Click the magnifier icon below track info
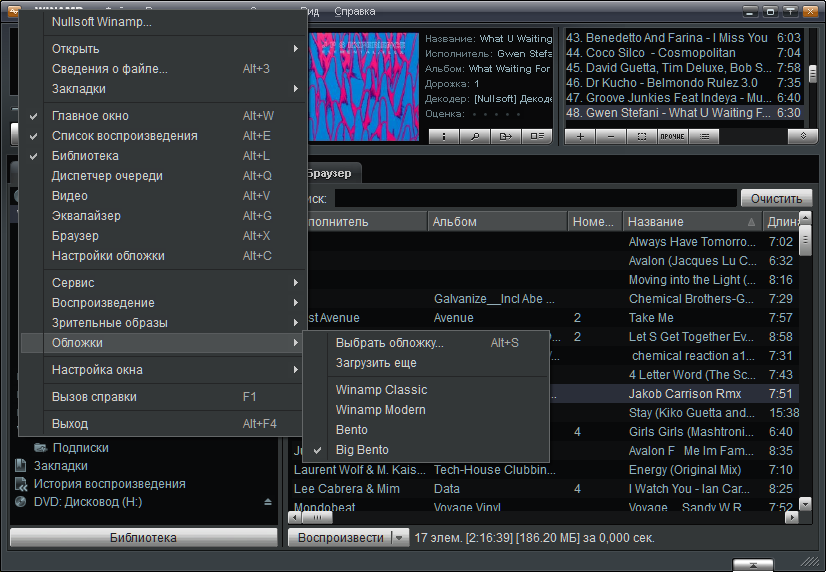 (475, 135)
